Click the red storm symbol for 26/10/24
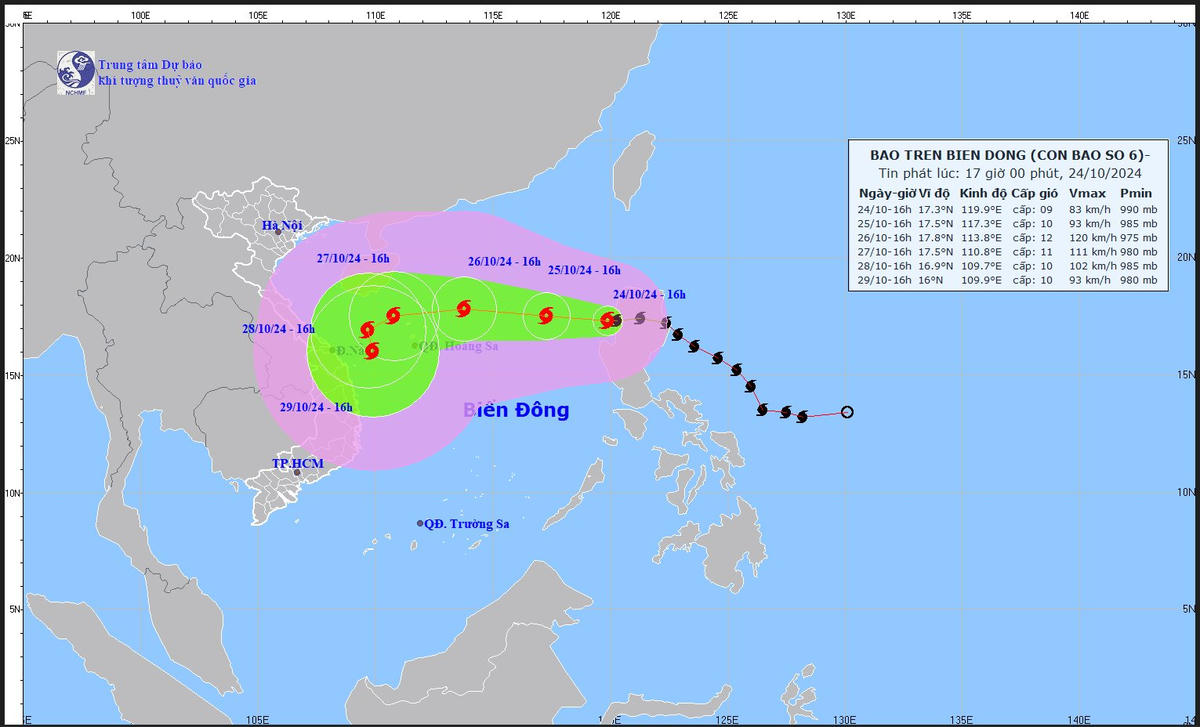Viewport: 1200px width, 727px height. coord(464,308)
